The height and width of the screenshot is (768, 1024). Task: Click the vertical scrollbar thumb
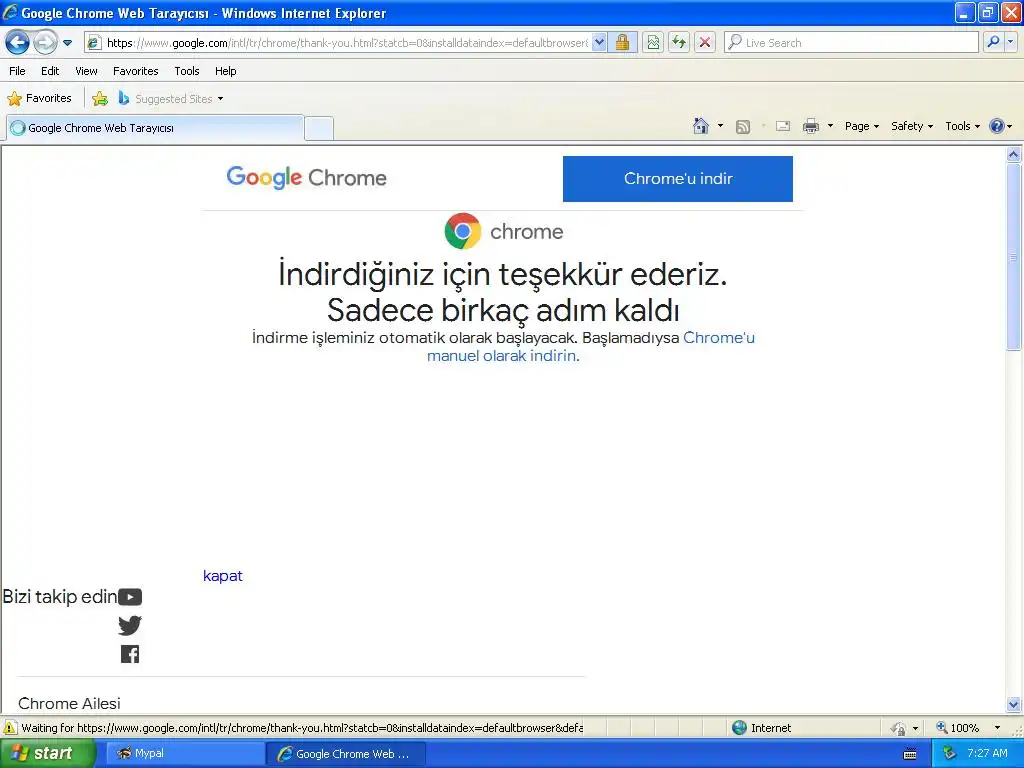1014,257
